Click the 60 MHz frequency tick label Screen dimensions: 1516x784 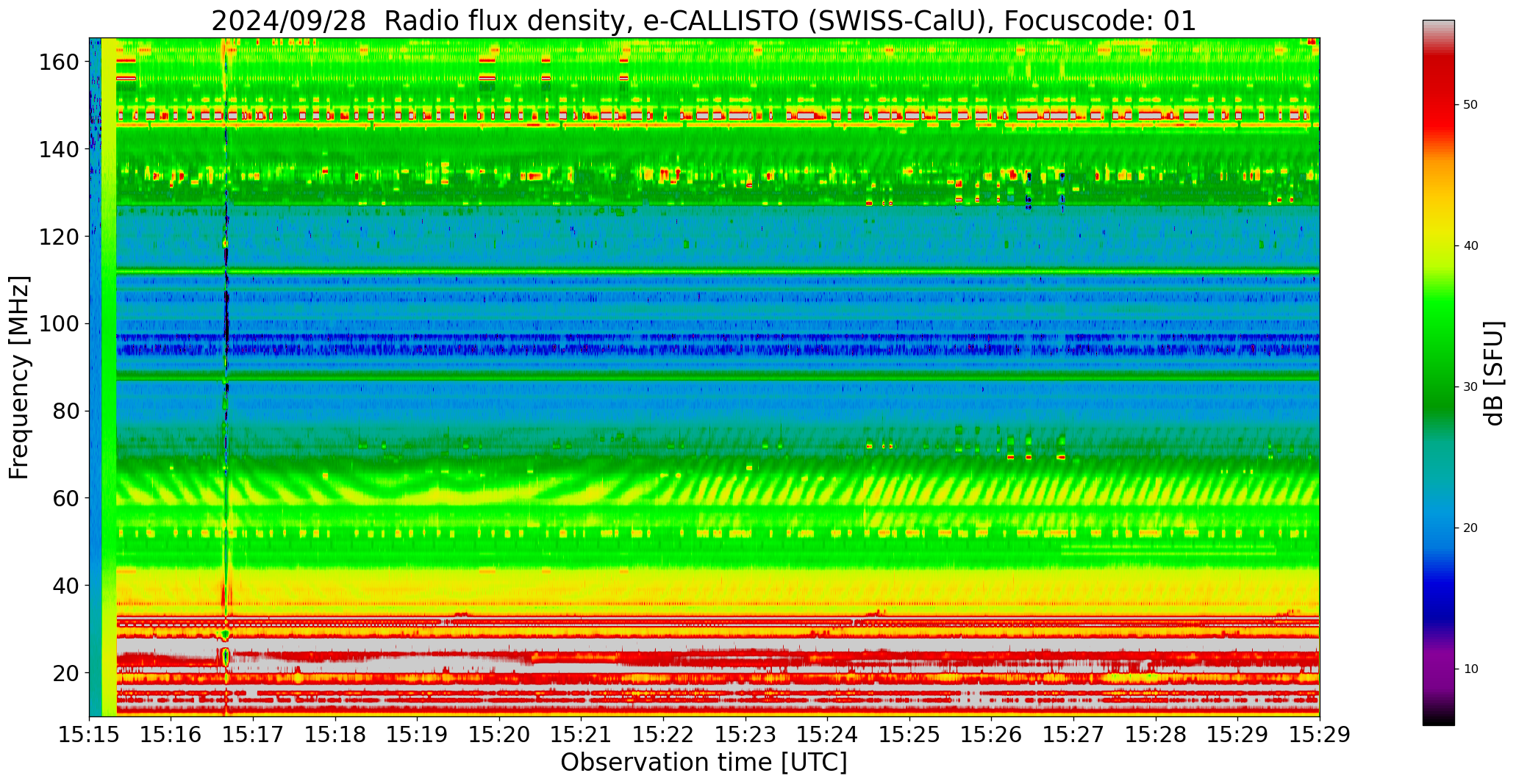(66, 498)
